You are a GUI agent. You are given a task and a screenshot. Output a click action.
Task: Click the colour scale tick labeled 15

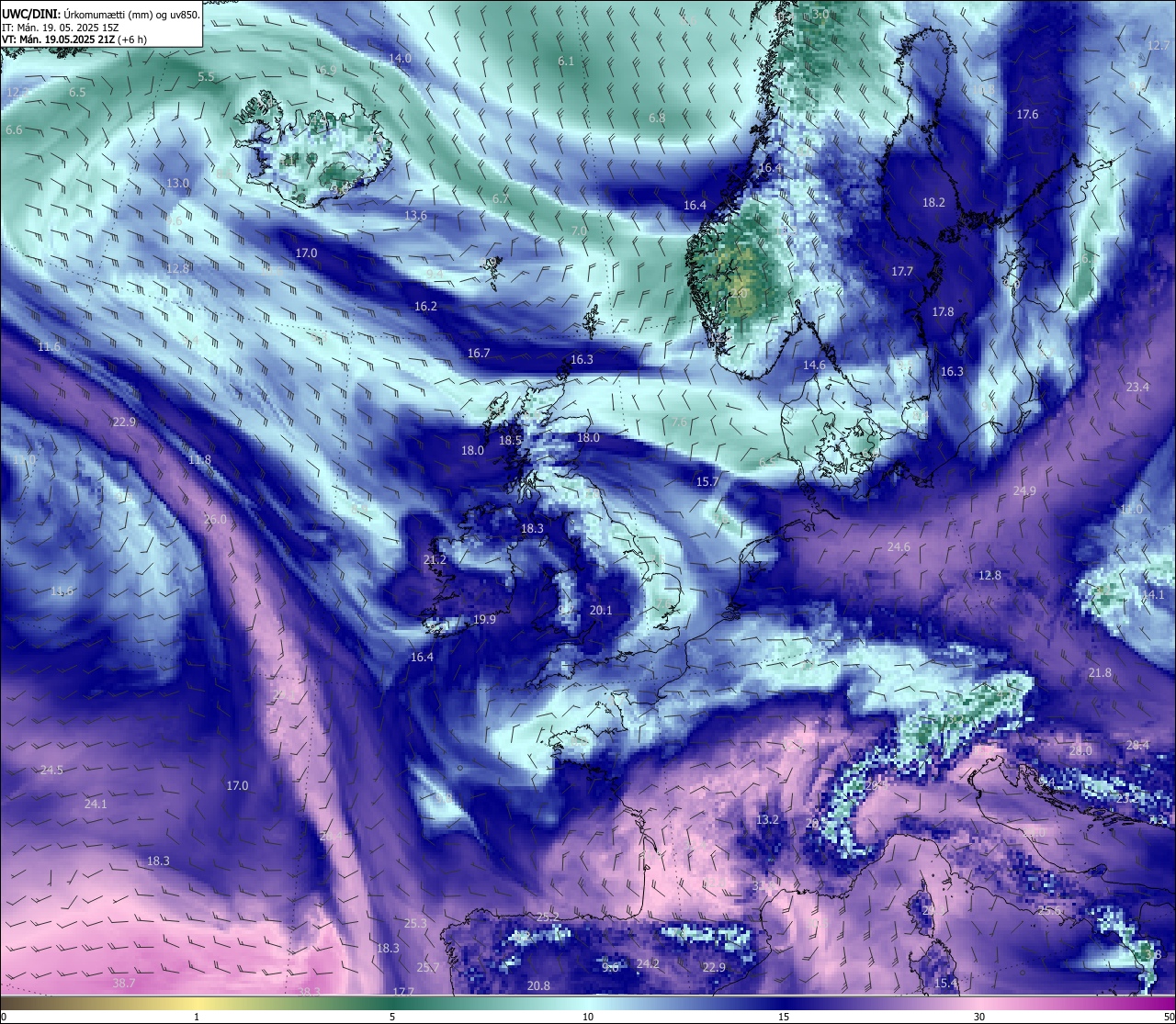pyautogui.click(x=784, y=1017)
